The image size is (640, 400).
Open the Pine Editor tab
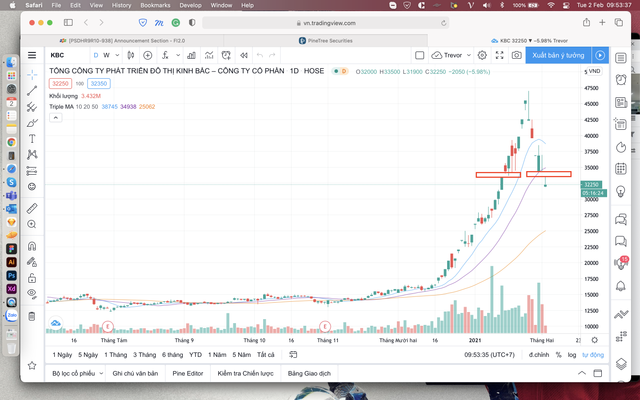click(x=188, y=373)
